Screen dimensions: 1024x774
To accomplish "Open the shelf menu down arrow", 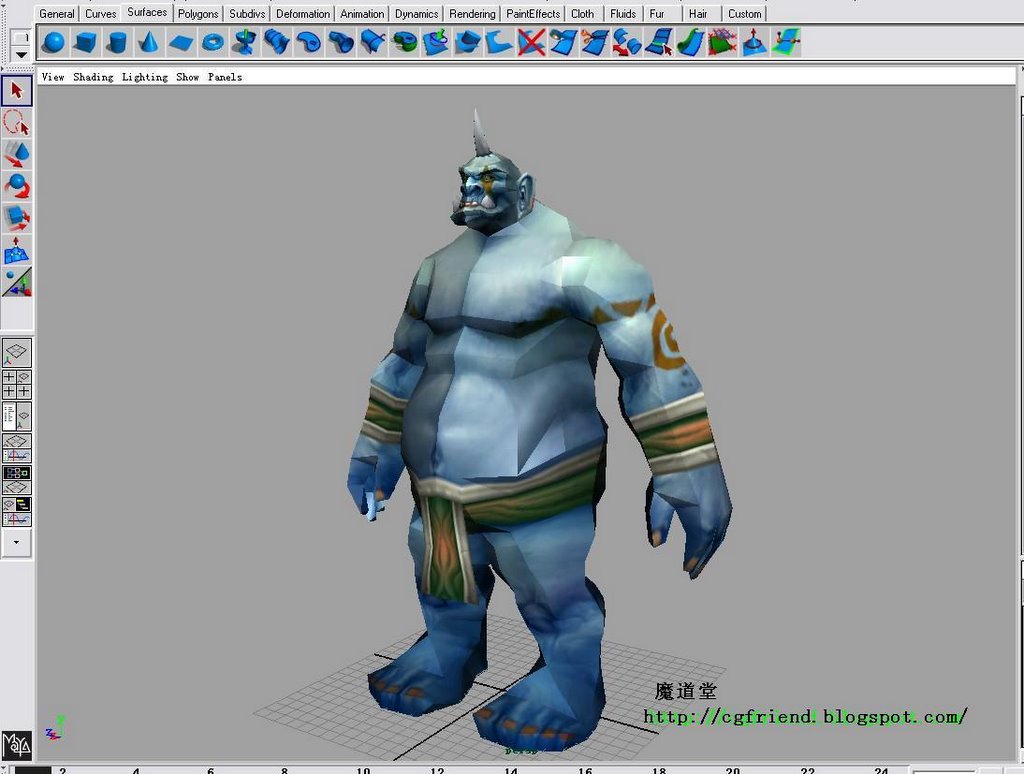I will pos(22,55).
